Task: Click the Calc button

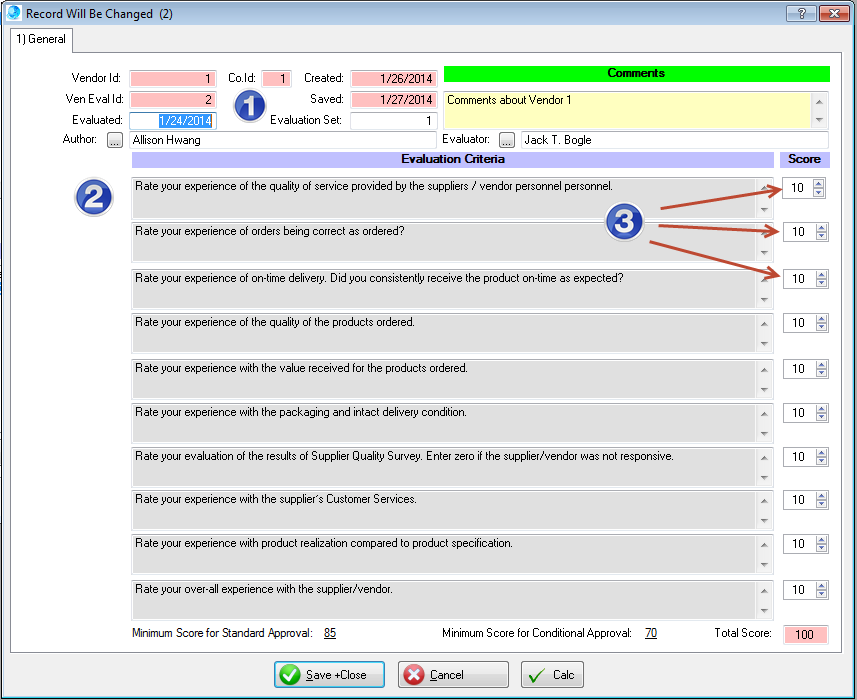Action: [552, 675]
